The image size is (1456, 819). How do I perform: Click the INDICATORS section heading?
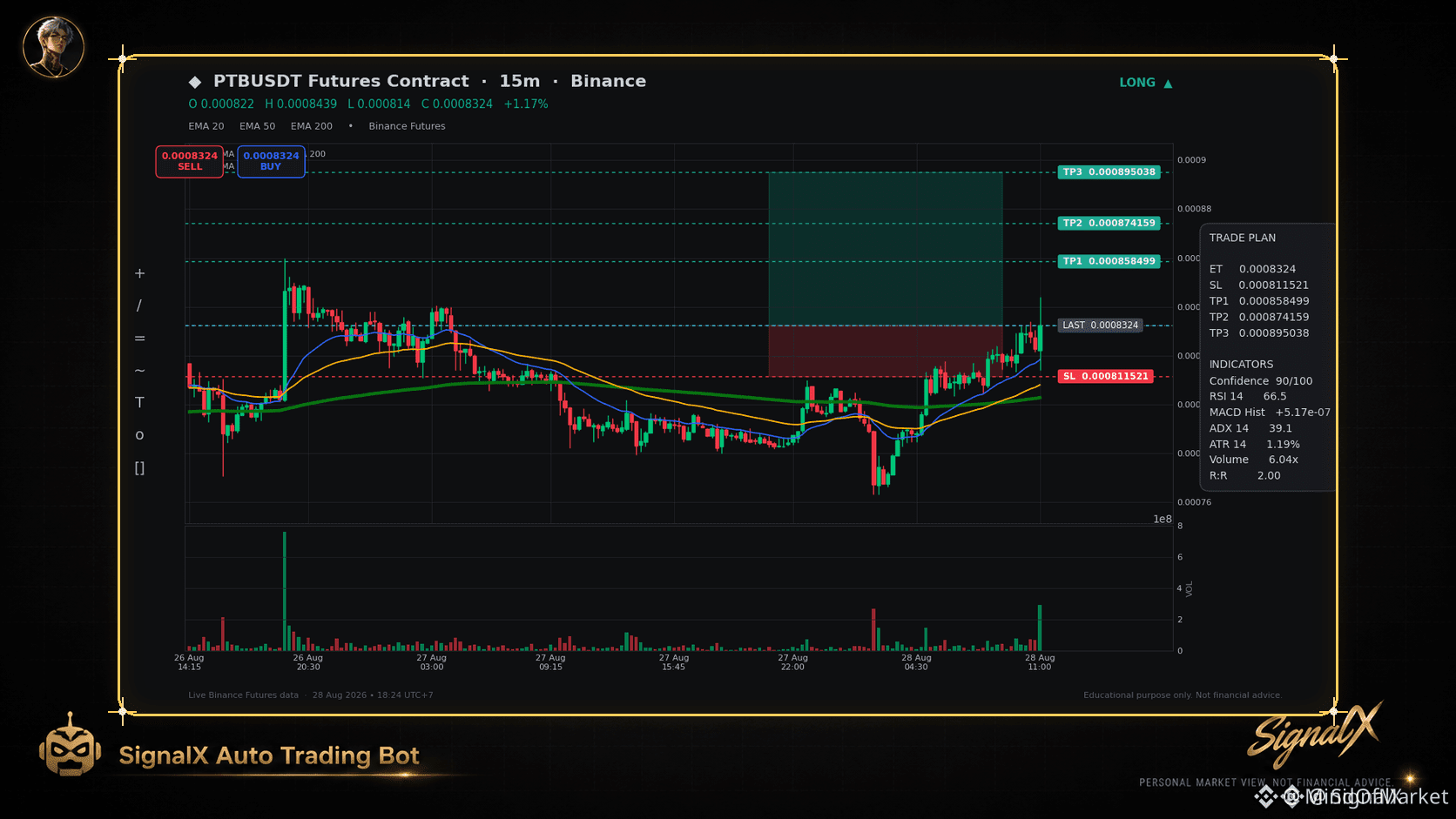(1241, 365)
